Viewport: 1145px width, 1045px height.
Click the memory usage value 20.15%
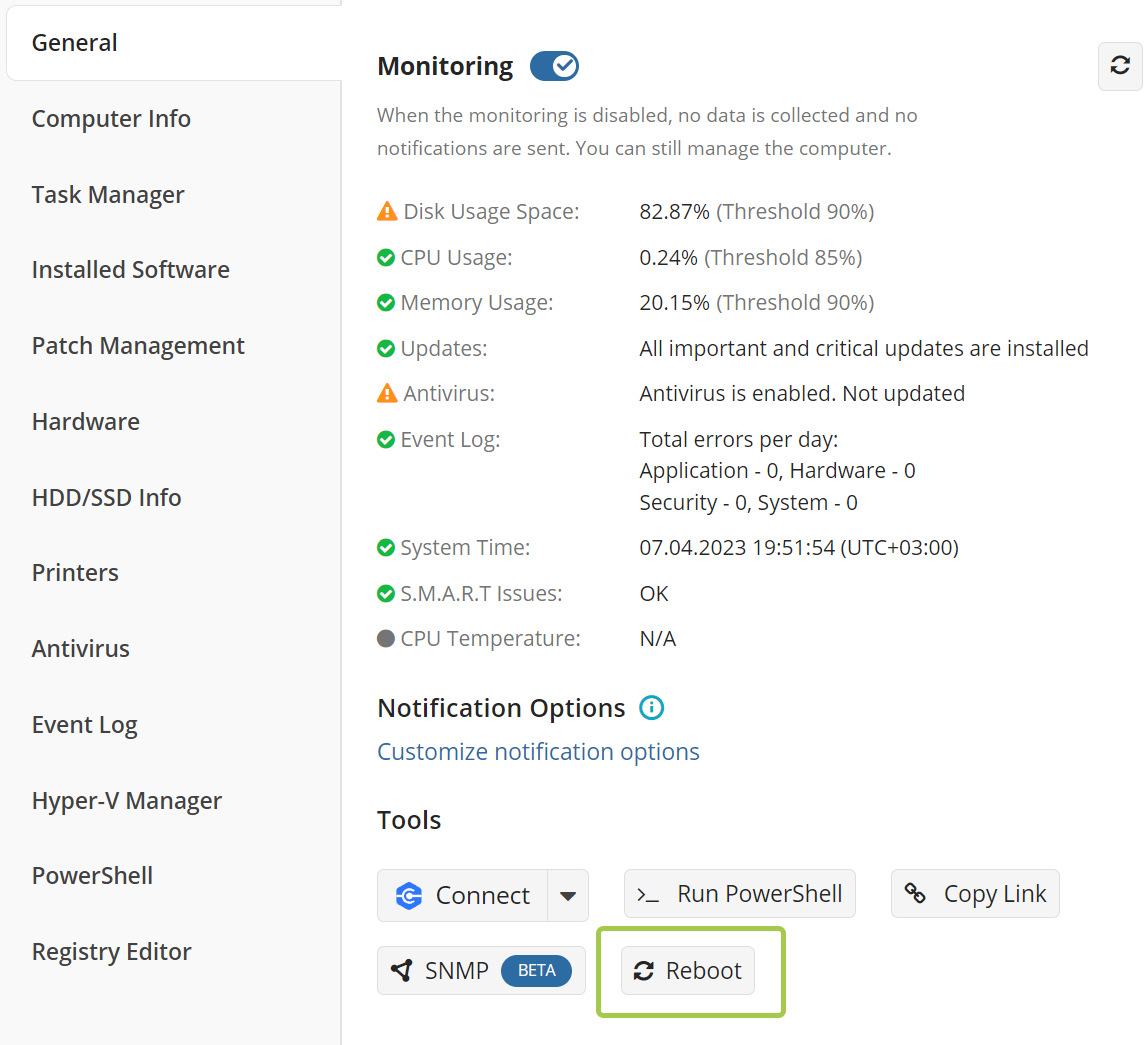[x=674, y=302]
